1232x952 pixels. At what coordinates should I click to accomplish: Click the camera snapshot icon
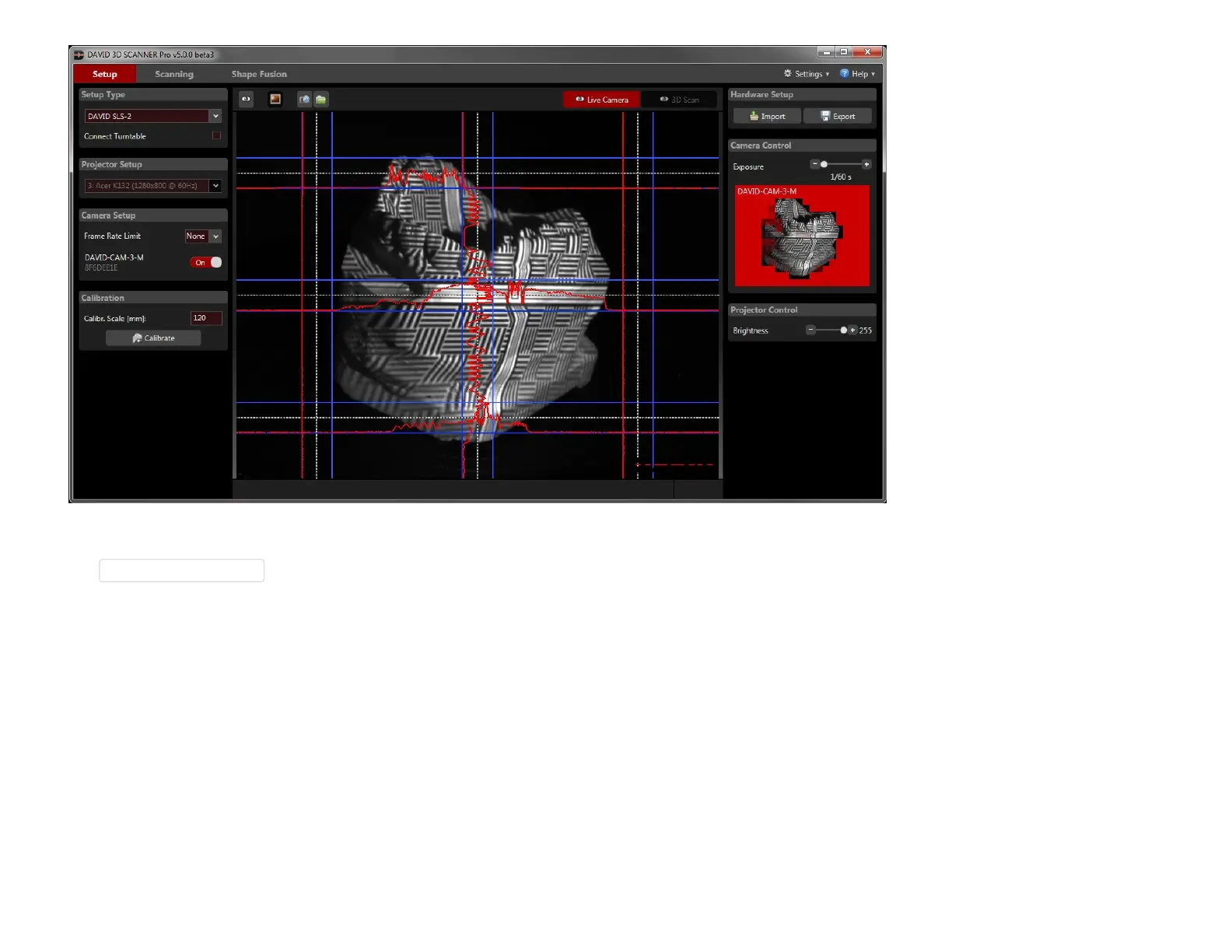tap(304, 100)
